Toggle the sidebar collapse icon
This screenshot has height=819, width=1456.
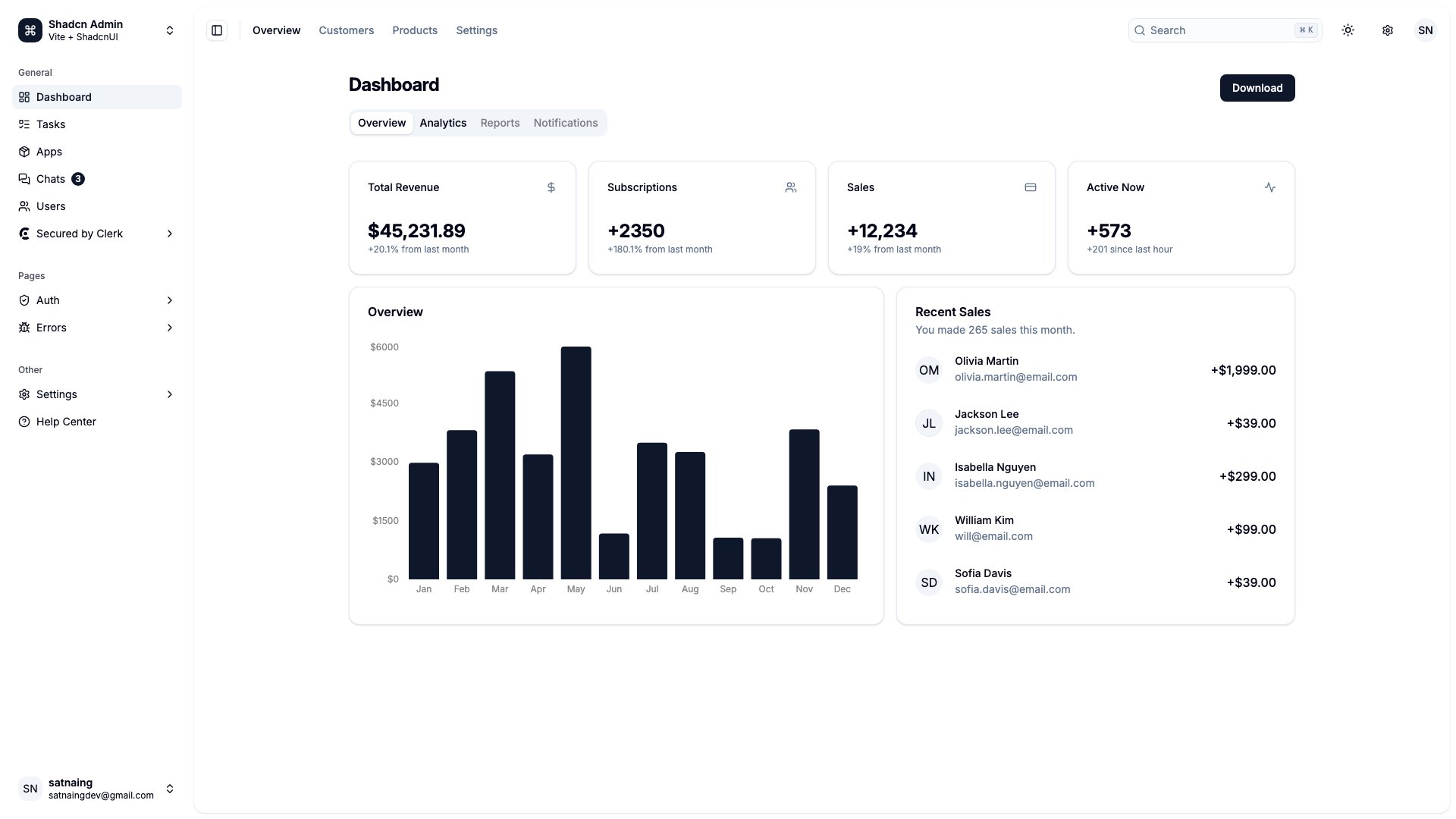217,30
